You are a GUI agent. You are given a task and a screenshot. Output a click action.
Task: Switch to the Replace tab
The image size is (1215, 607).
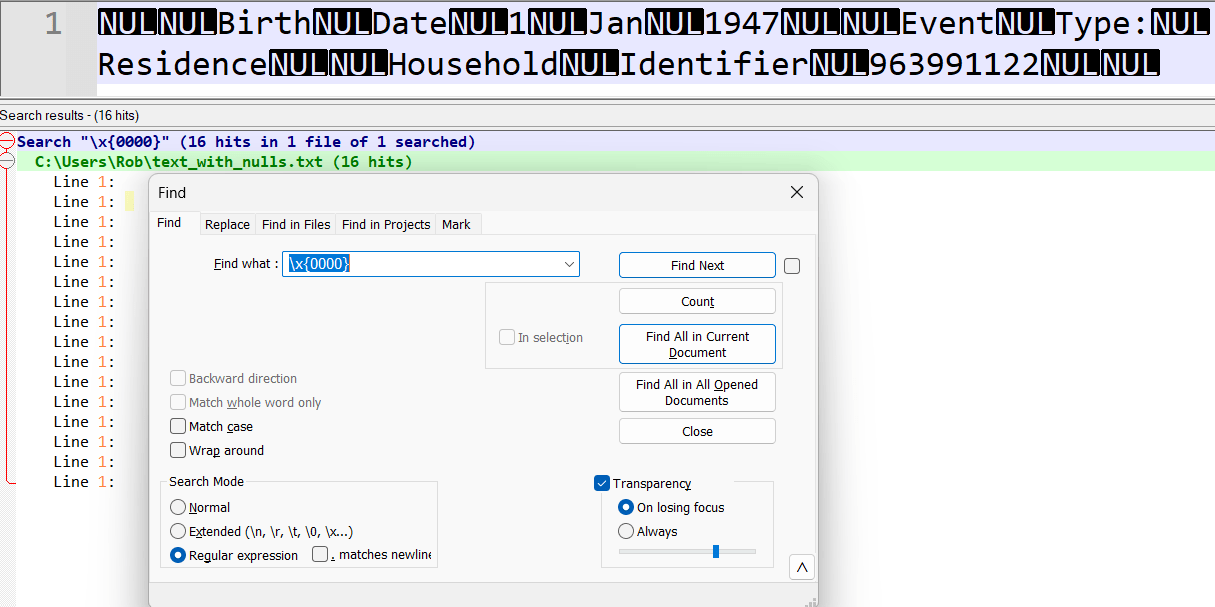[227, 224]
